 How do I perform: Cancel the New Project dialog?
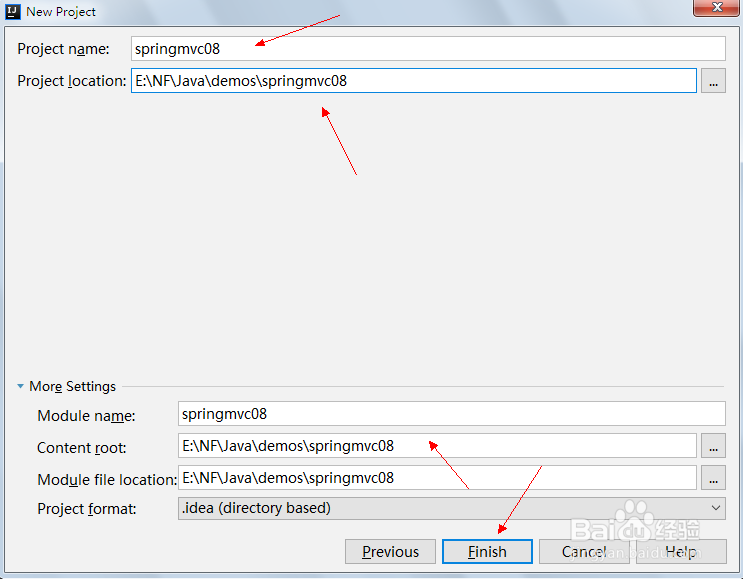coord(584,552)
